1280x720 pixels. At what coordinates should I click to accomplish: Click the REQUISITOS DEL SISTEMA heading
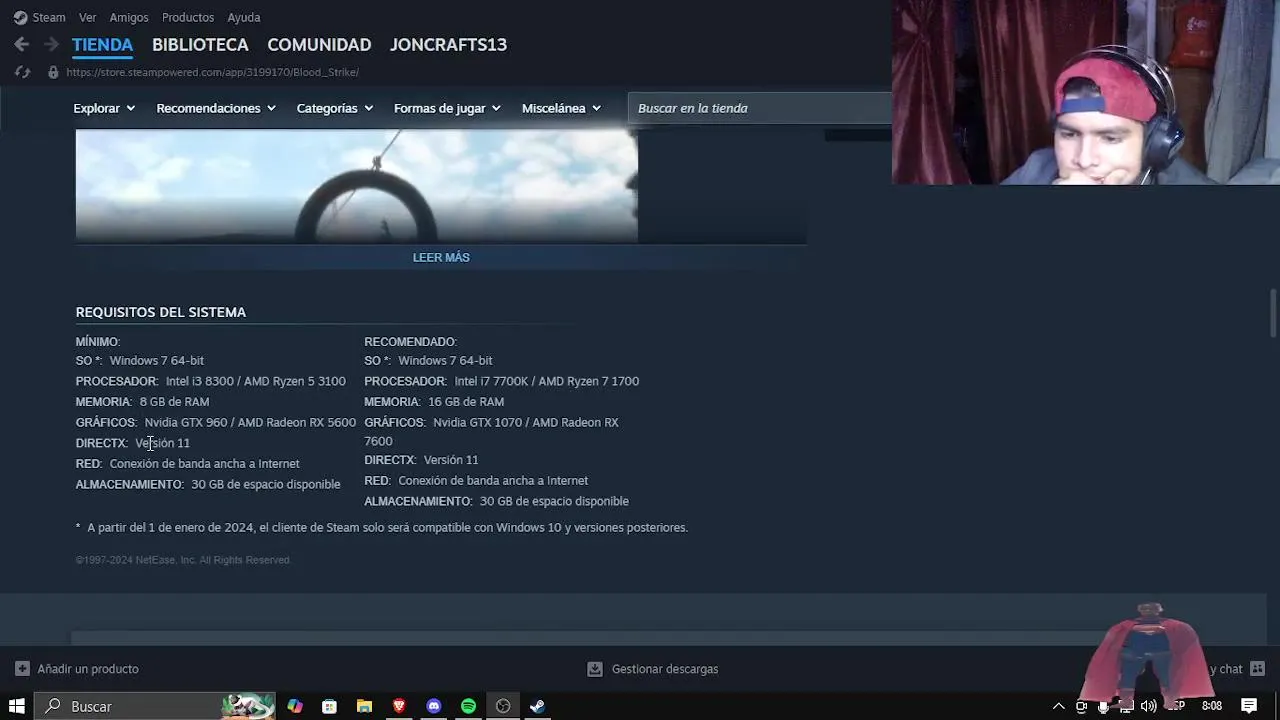161,312
